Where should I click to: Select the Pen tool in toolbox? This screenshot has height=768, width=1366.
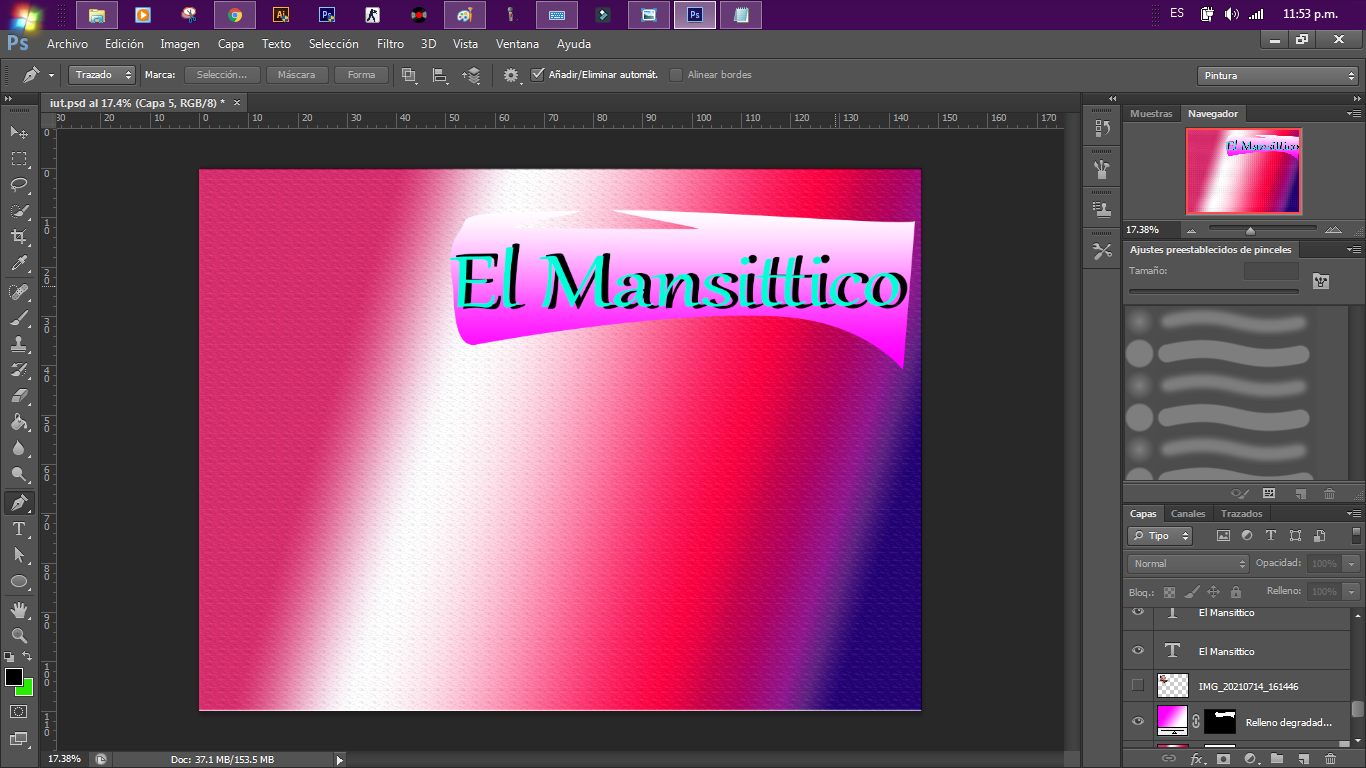(19, 503)
